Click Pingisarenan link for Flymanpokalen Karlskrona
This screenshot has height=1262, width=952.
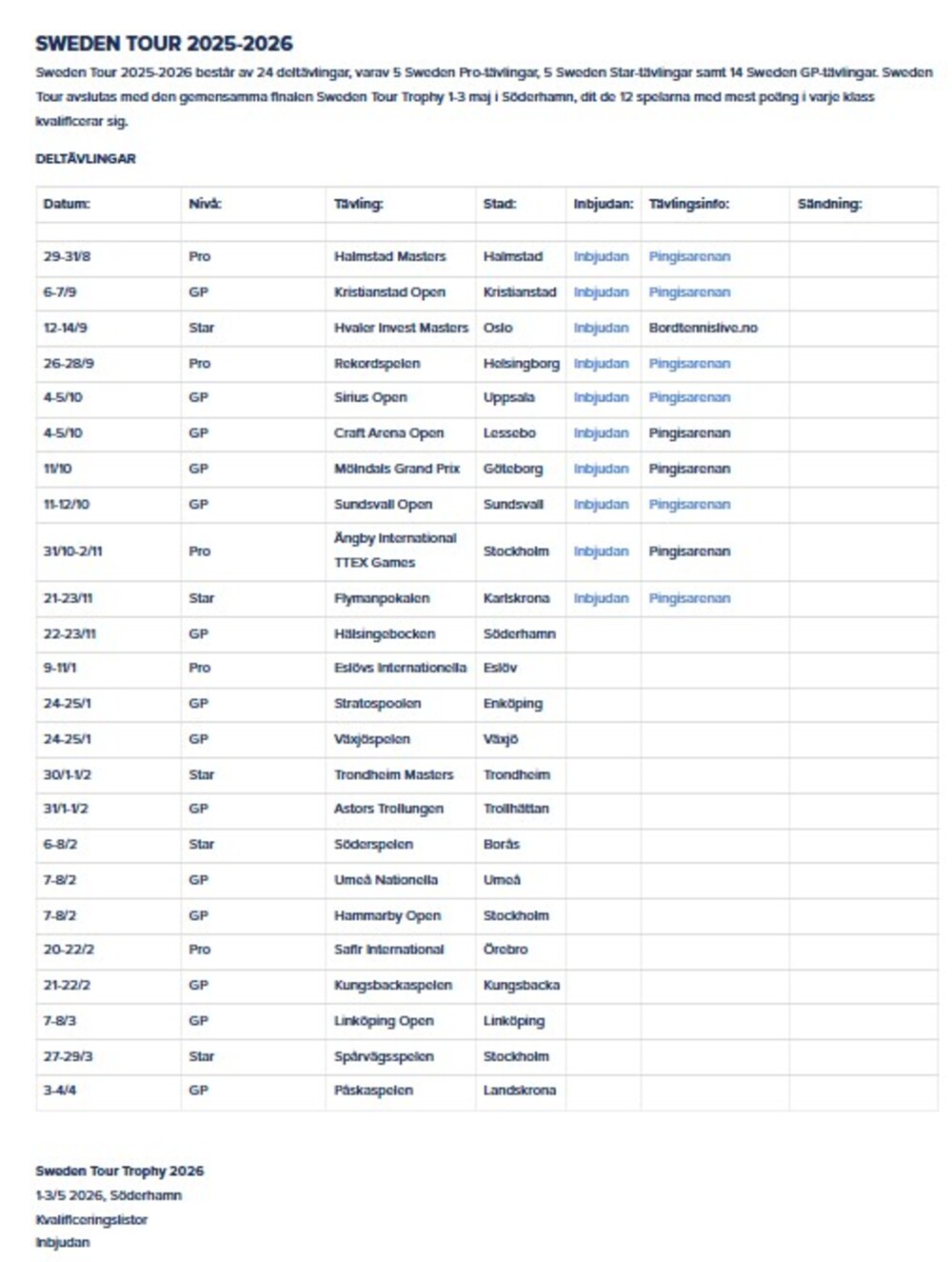pyautogui.click(x=689, y=598)
